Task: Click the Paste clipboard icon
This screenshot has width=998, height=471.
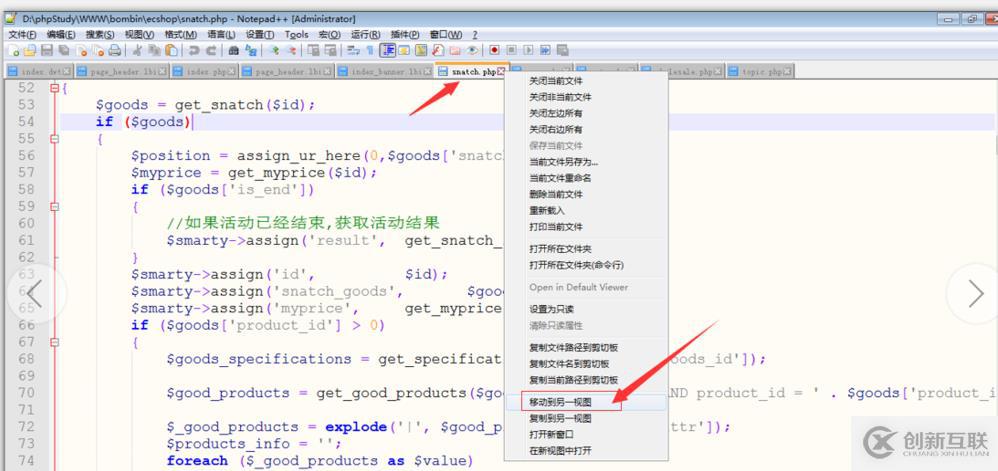Action: click(171, 51)
